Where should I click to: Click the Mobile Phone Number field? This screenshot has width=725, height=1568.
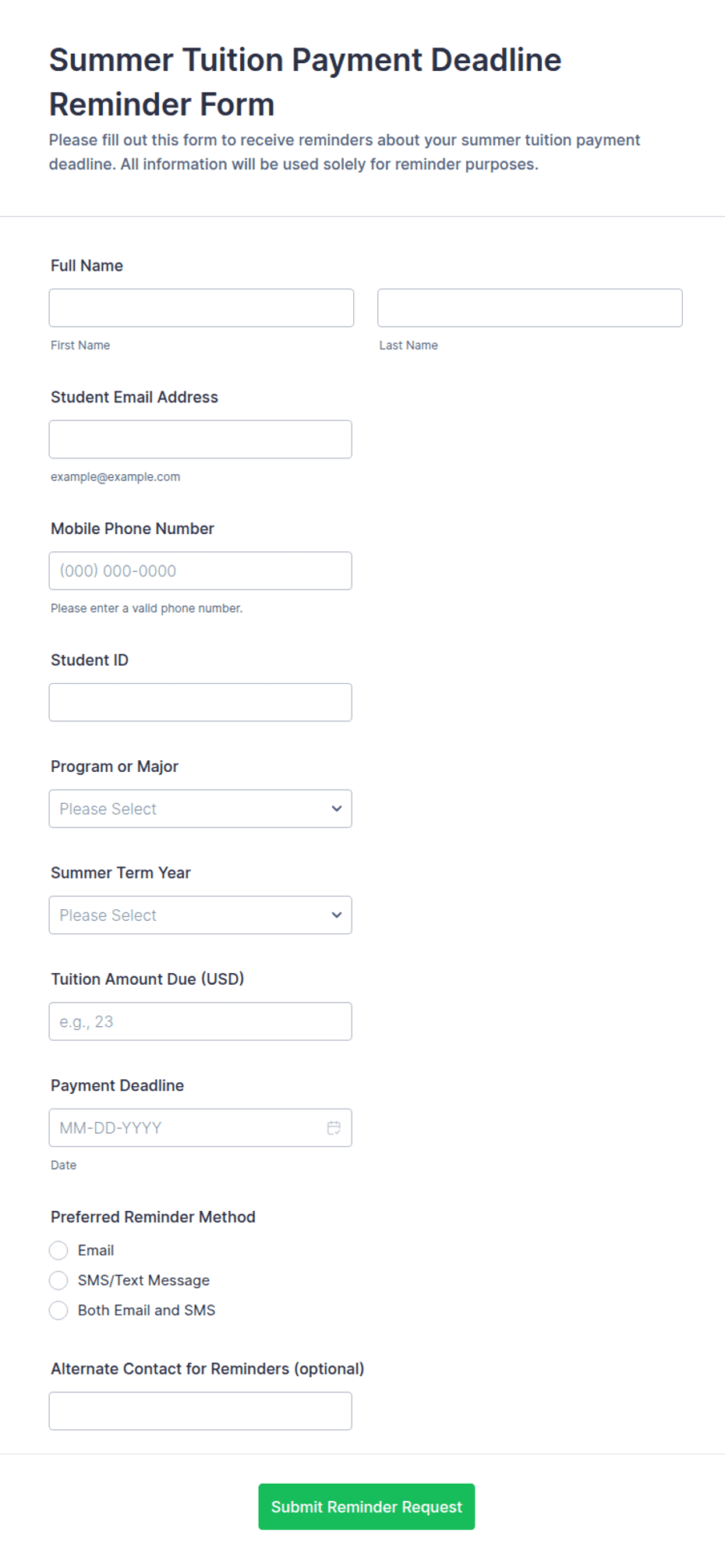200,571
